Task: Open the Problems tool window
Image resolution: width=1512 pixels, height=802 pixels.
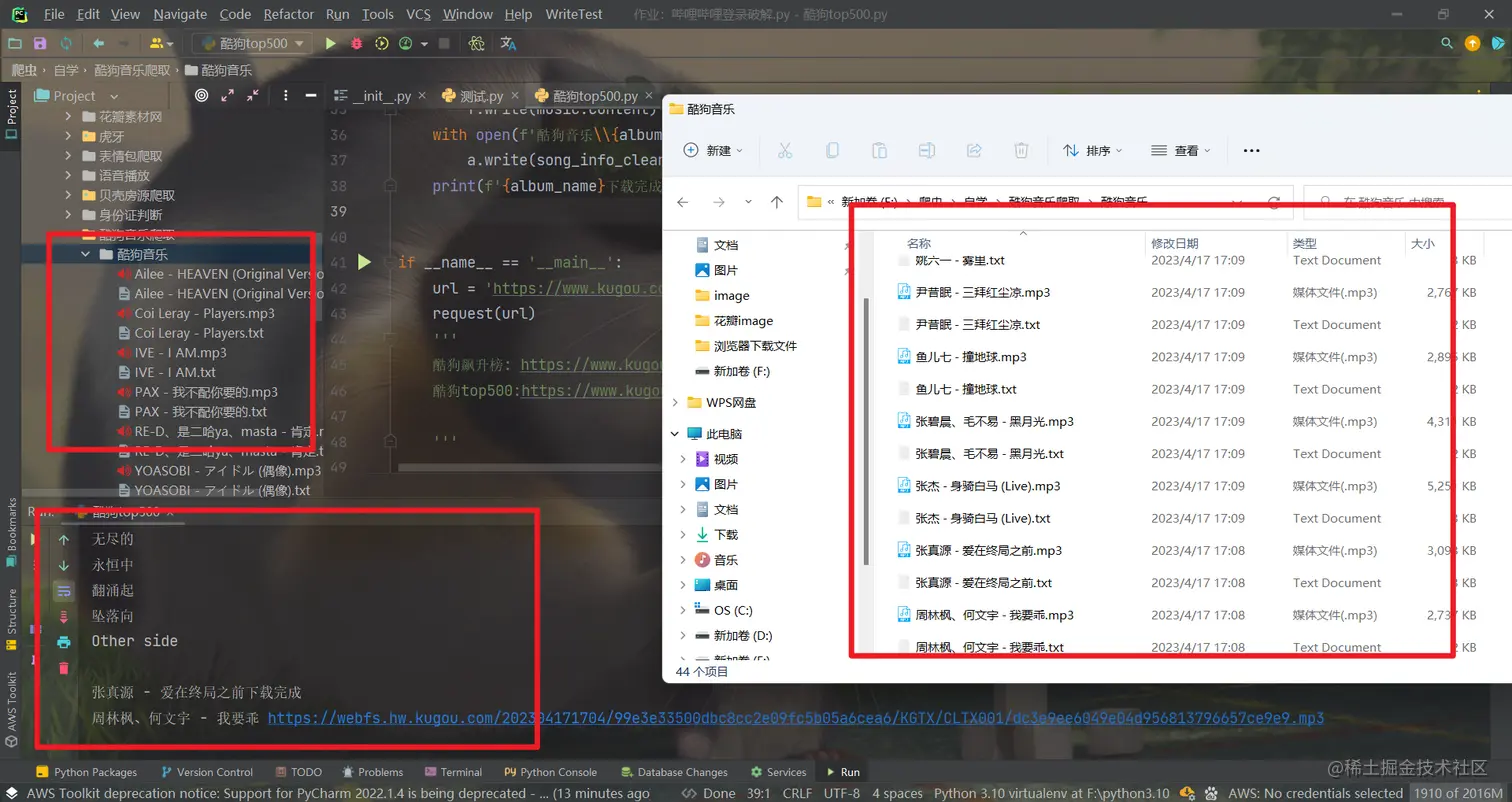Action: pyautogui.click(x=372, y=772)
